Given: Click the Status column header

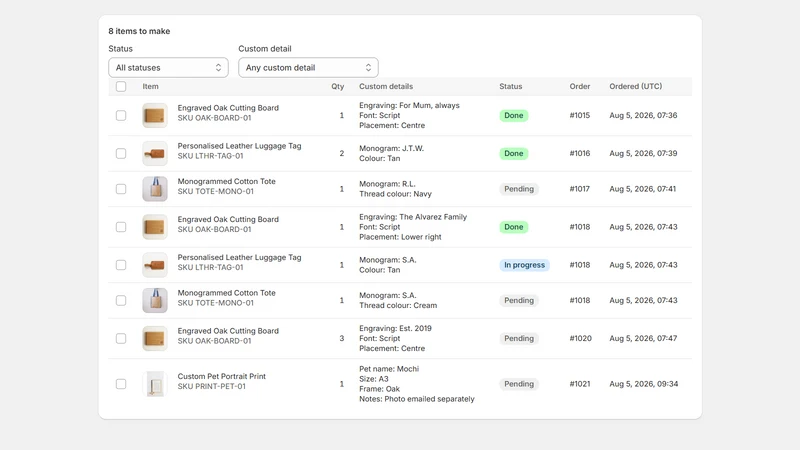Looking at the screenshot, I should pyautogui.click(x=511, y=87).
